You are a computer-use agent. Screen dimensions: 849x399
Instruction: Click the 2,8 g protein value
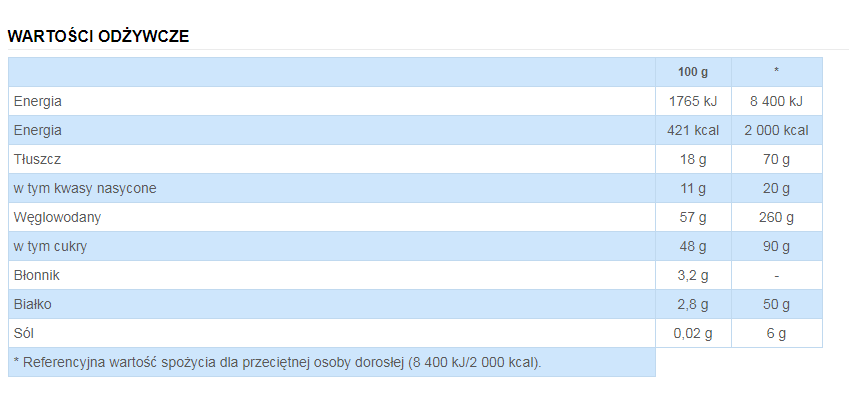click(693, 305)
